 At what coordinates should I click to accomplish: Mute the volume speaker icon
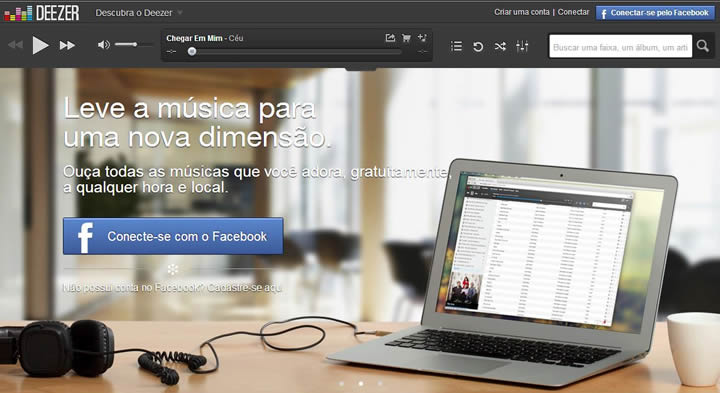[x=104, y=45]
